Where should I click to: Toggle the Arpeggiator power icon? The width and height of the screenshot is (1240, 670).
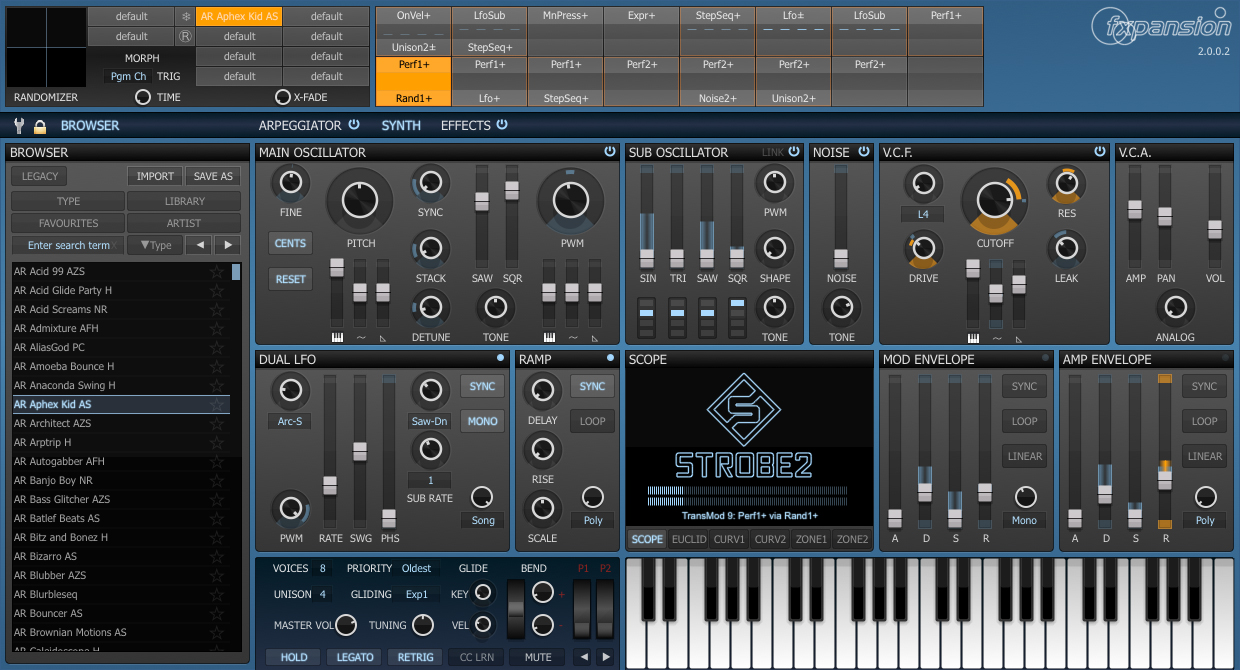tap(354, 125)
